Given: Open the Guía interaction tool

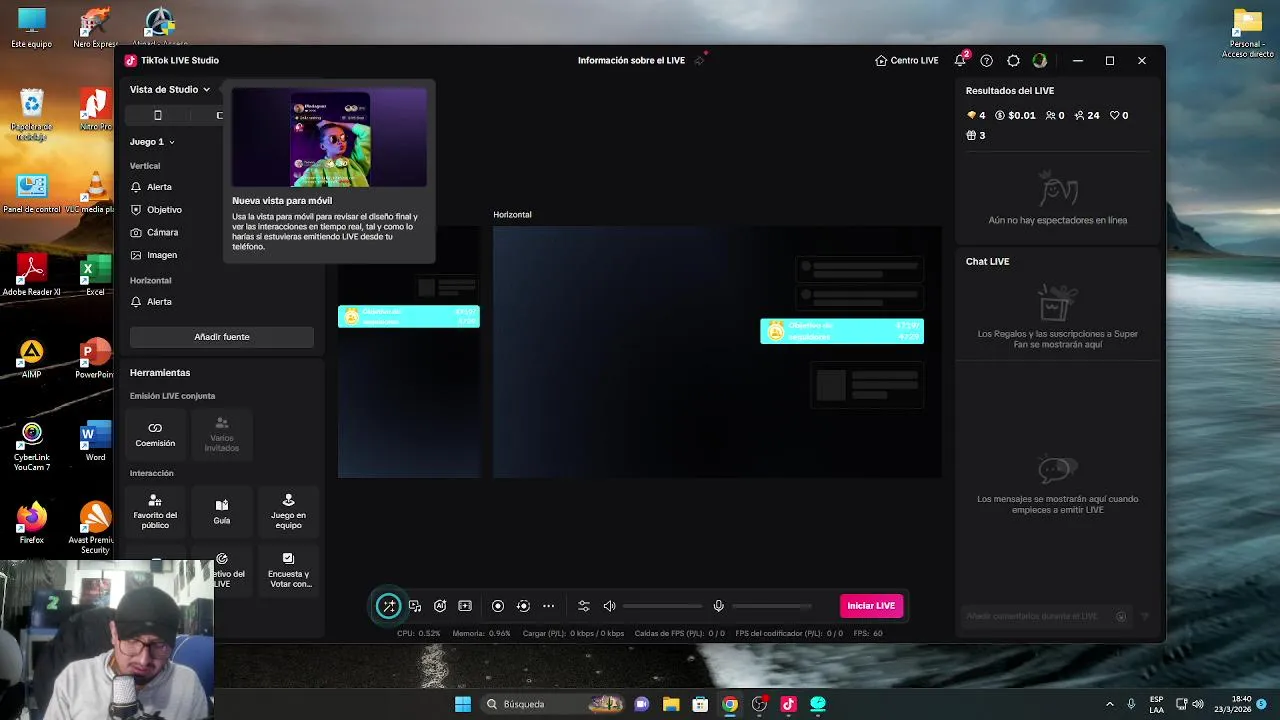Looking at the screenshot, I should click(222, 511).
